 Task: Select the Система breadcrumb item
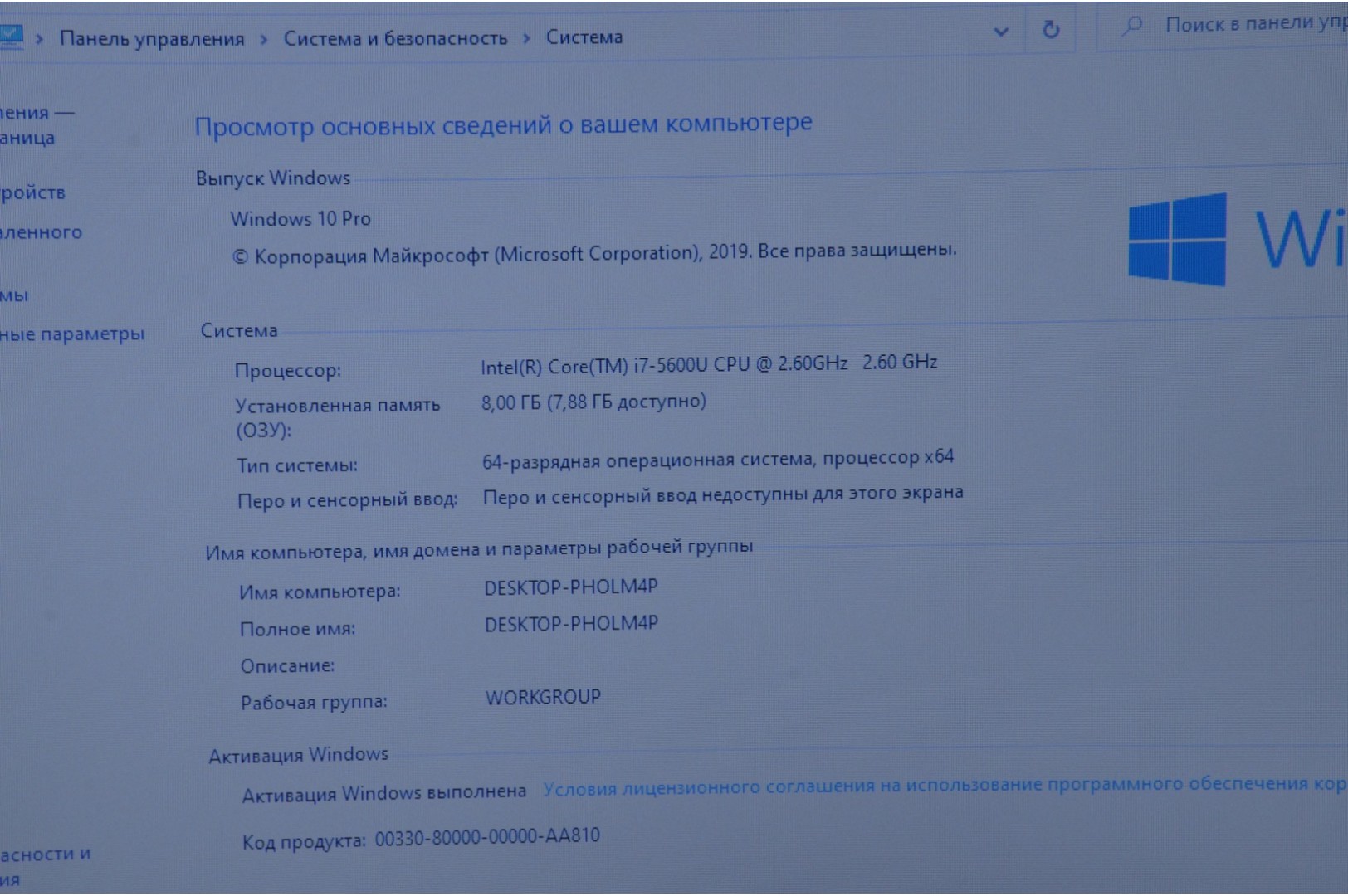click(x=584, y=37)
